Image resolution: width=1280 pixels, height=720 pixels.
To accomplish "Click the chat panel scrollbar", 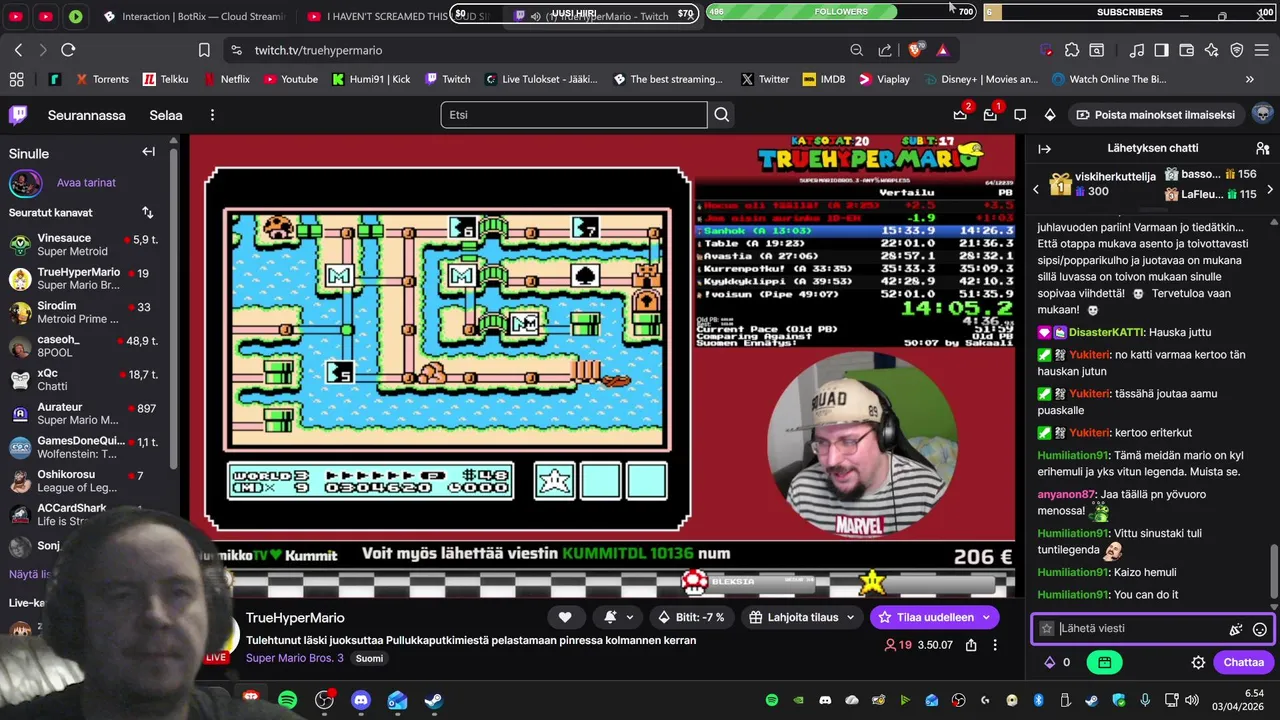I will 1274,570.
